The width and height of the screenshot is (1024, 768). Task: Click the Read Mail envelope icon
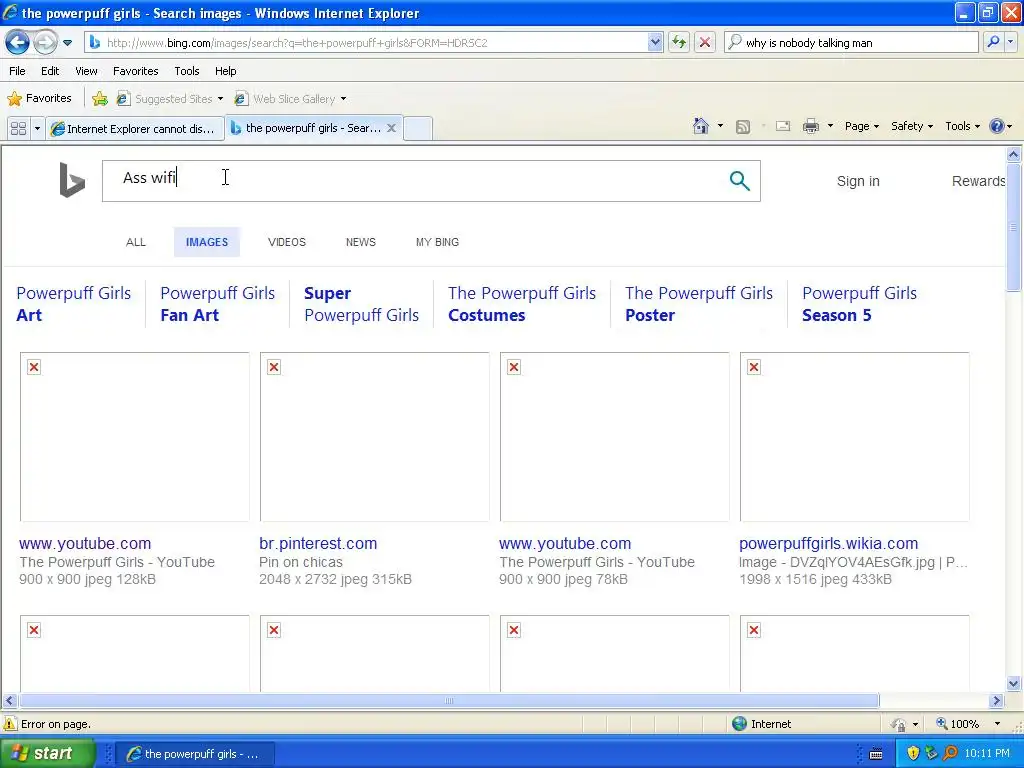tap(783, 126)
